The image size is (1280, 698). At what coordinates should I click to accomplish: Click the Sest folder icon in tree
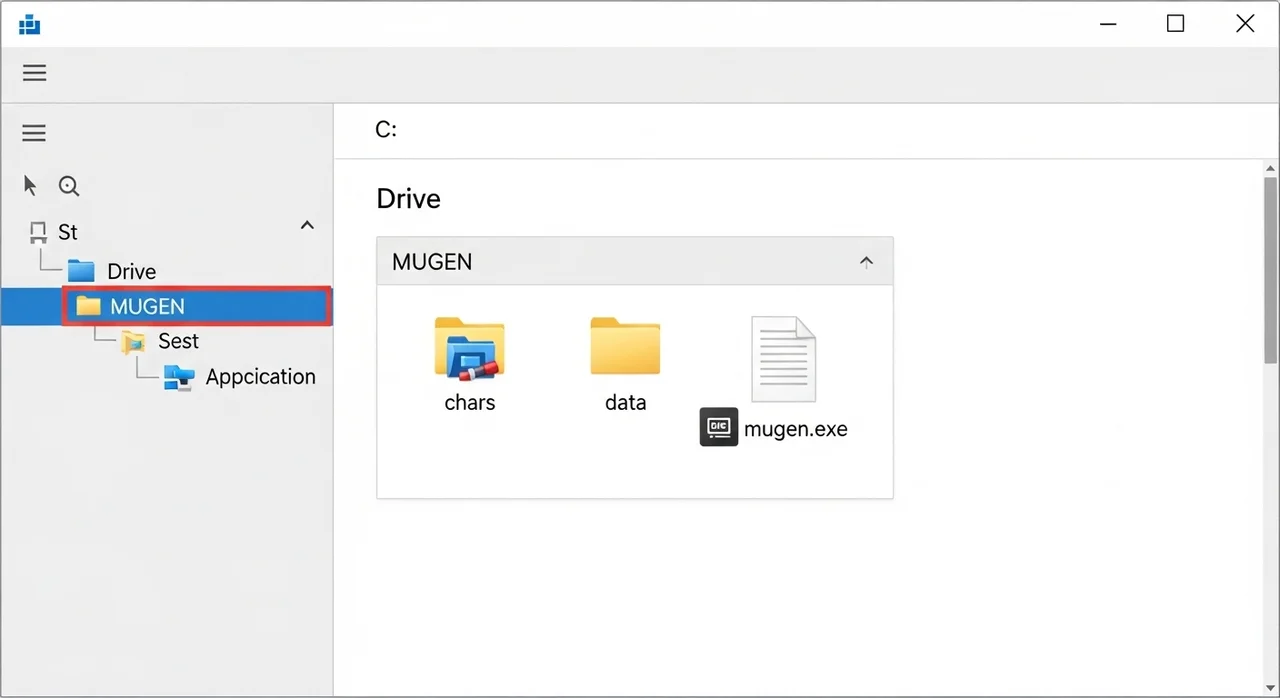(134, 342)
